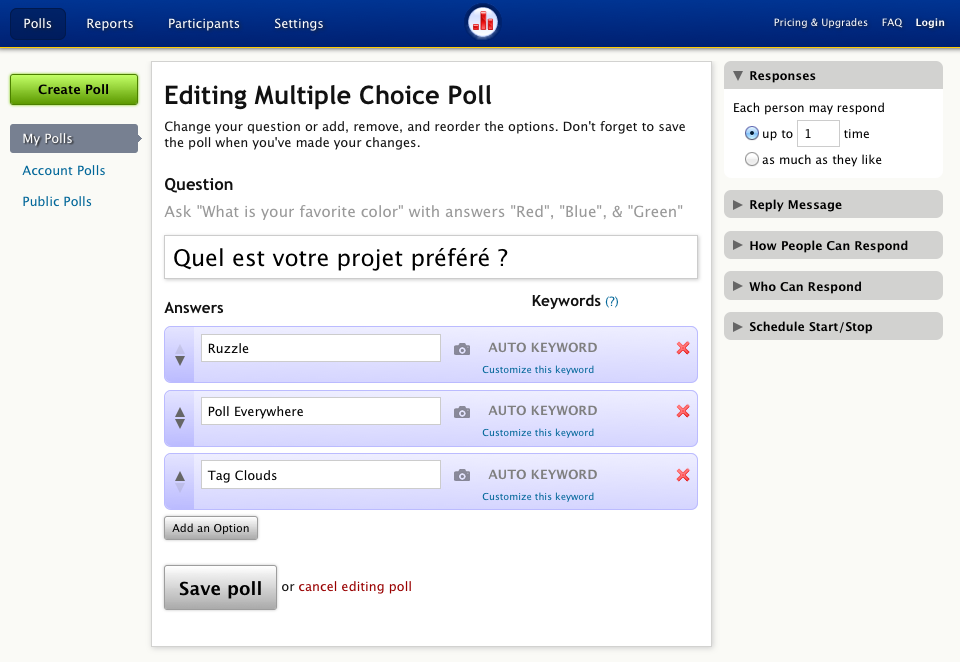Click the Save poll button
The width and height of the screenshot is (960, 662).
point(220,587)
